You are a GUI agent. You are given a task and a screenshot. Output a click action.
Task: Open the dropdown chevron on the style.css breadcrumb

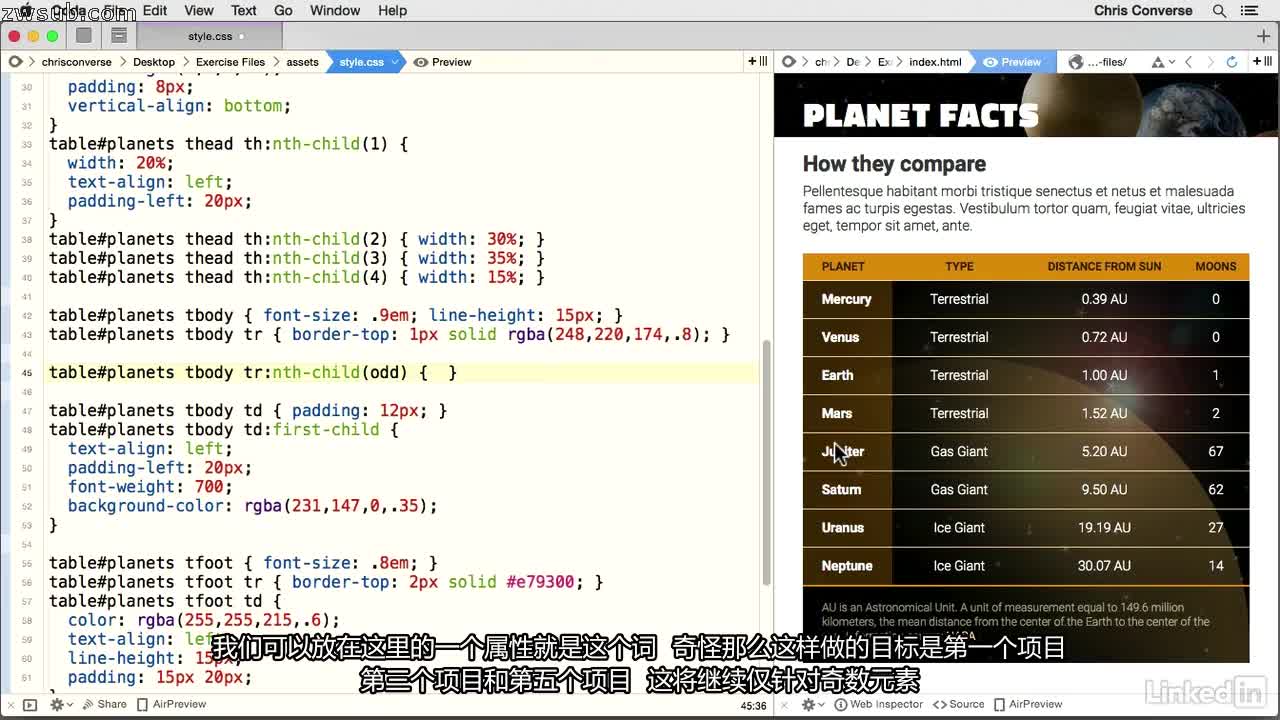396,61
